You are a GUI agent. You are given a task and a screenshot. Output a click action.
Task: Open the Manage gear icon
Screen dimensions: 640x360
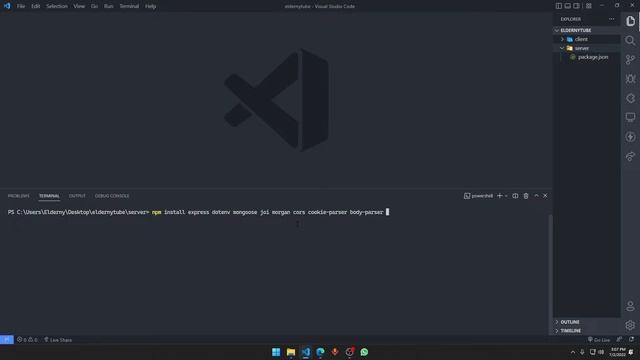pyautogui.click(x=630, y=325)
